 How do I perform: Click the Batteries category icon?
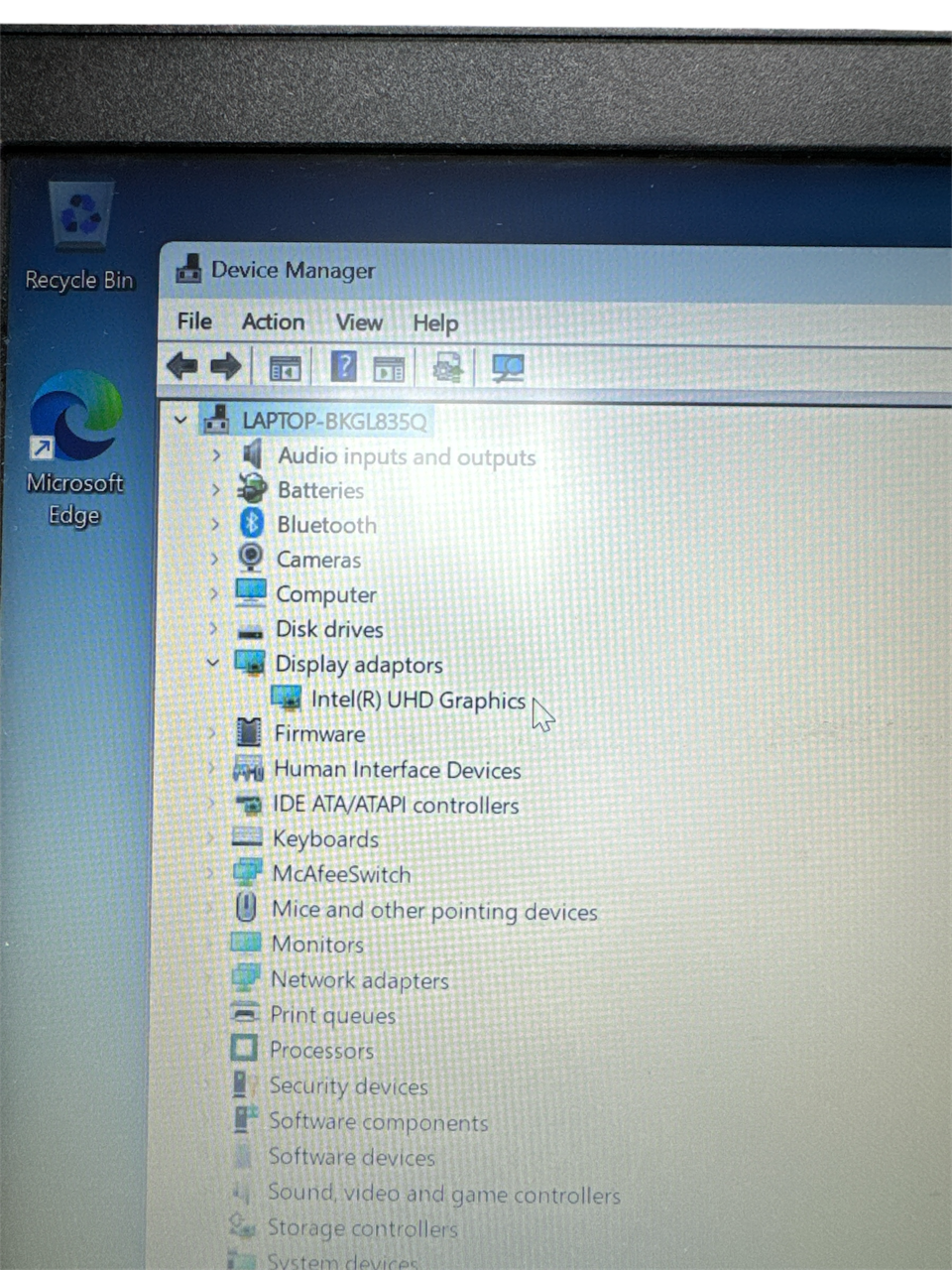(x=252, y=488)
